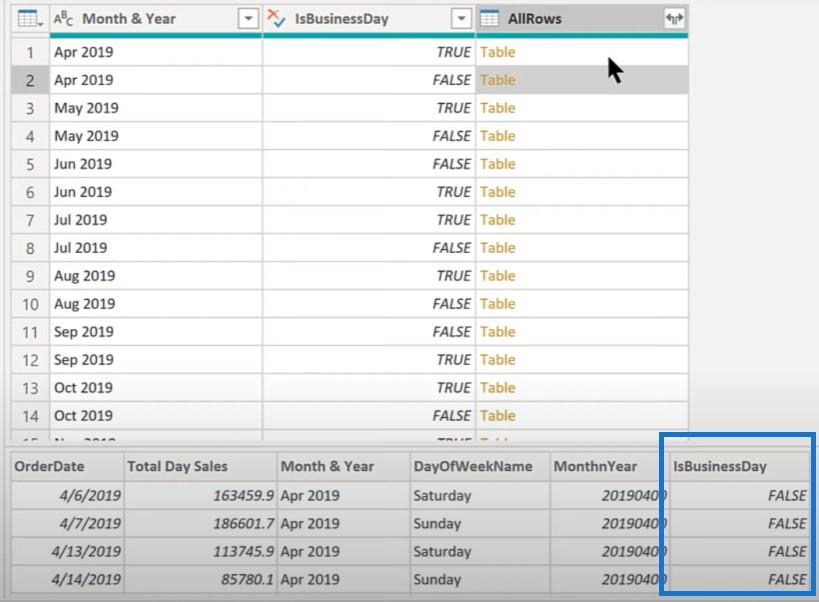The image size is (819, 602).
Task: Open the table menu icon in header corner
Action: 29,19
